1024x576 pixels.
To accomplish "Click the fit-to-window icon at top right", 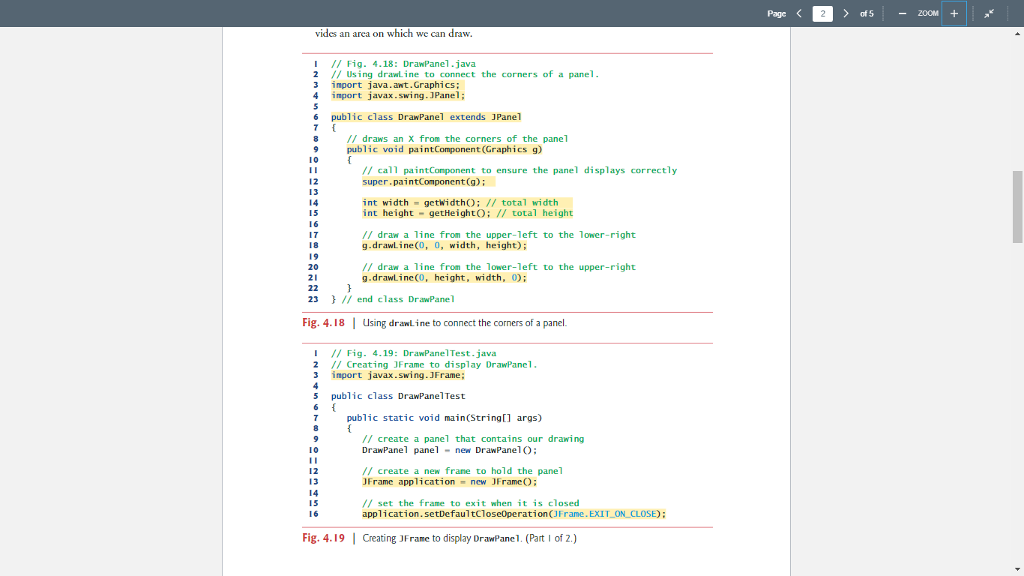I will tap(988, 13).
